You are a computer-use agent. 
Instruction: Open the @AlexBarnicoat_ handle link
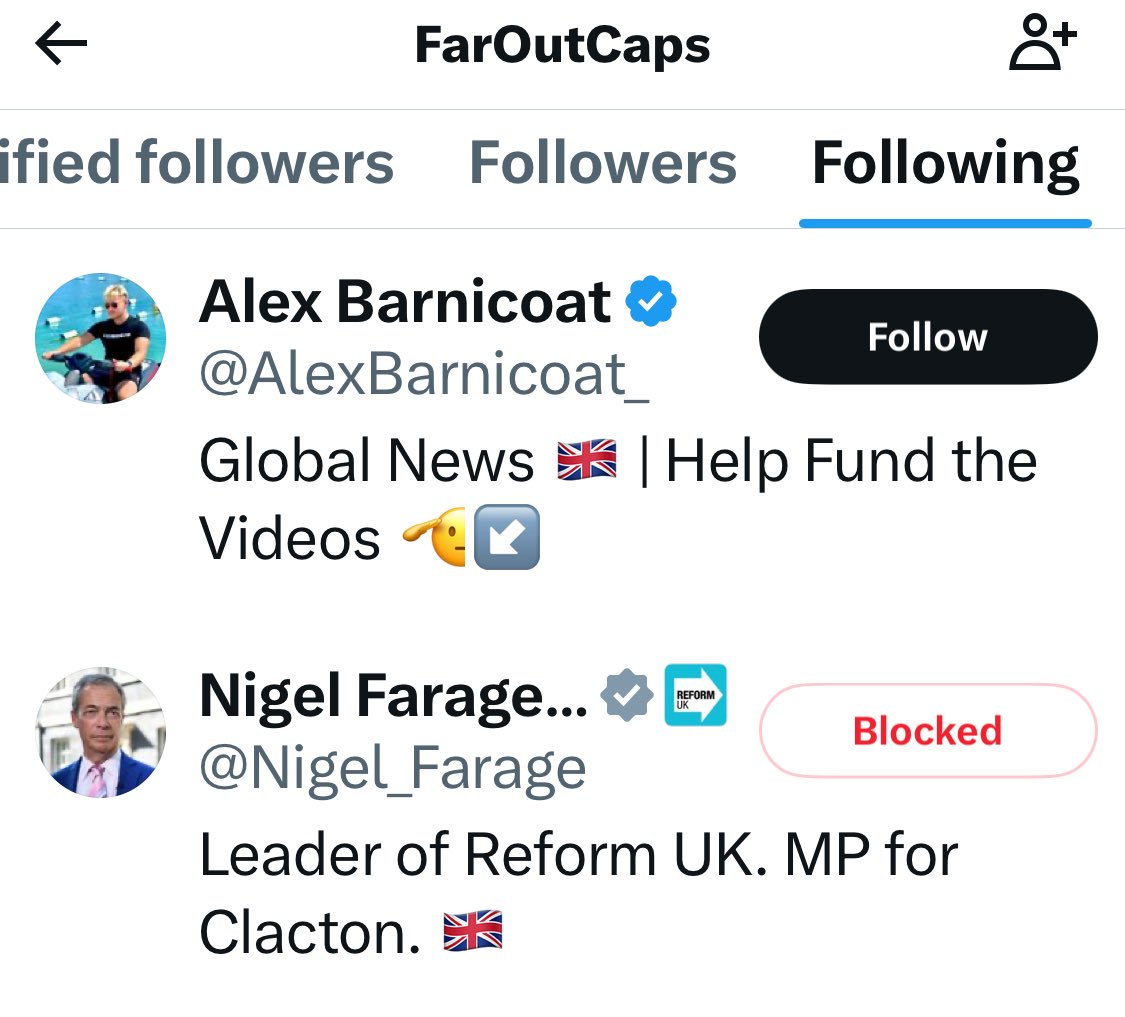424,375
